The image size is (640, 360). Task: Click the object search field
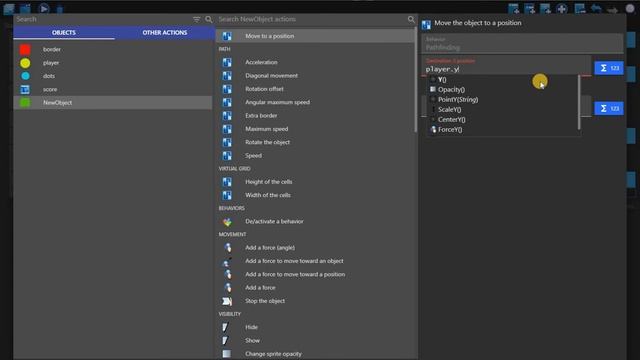point(102,19)
